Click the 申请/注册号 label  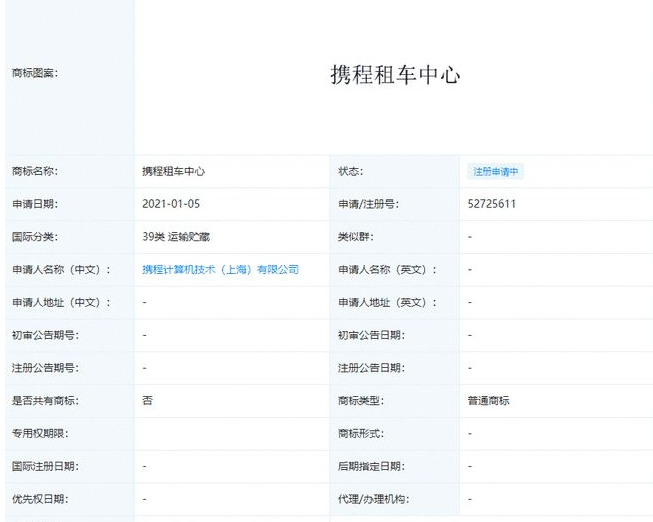click(368, 204)
